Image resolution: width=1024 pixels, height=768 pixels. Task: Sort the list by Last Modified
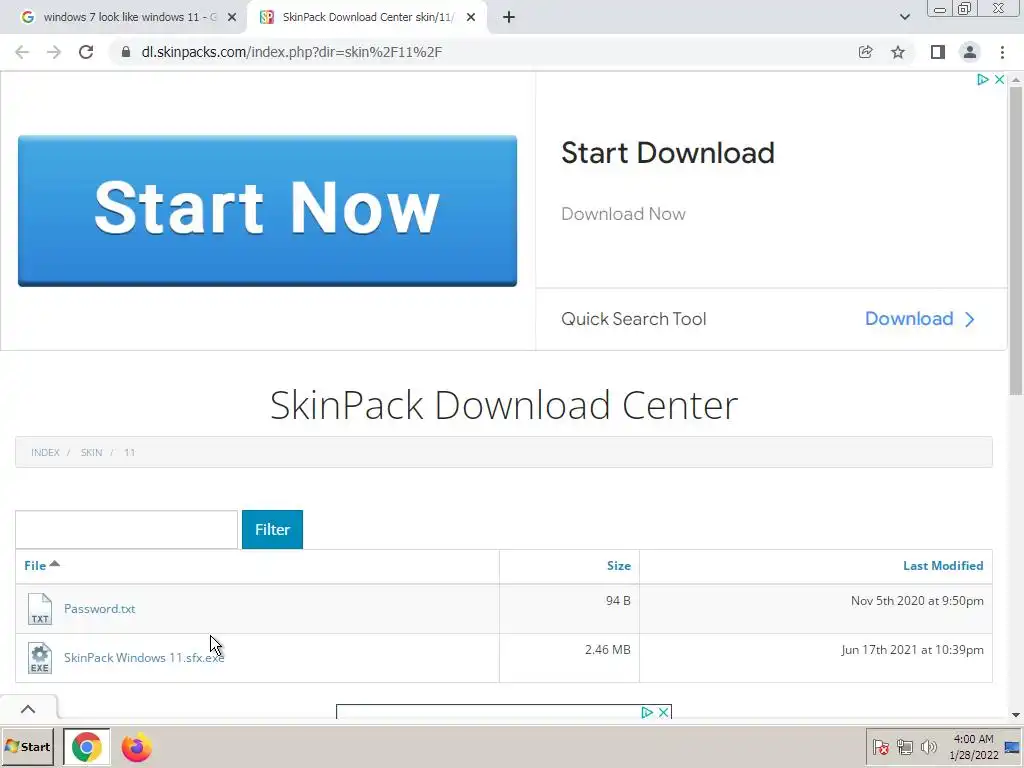click(943, 566)
